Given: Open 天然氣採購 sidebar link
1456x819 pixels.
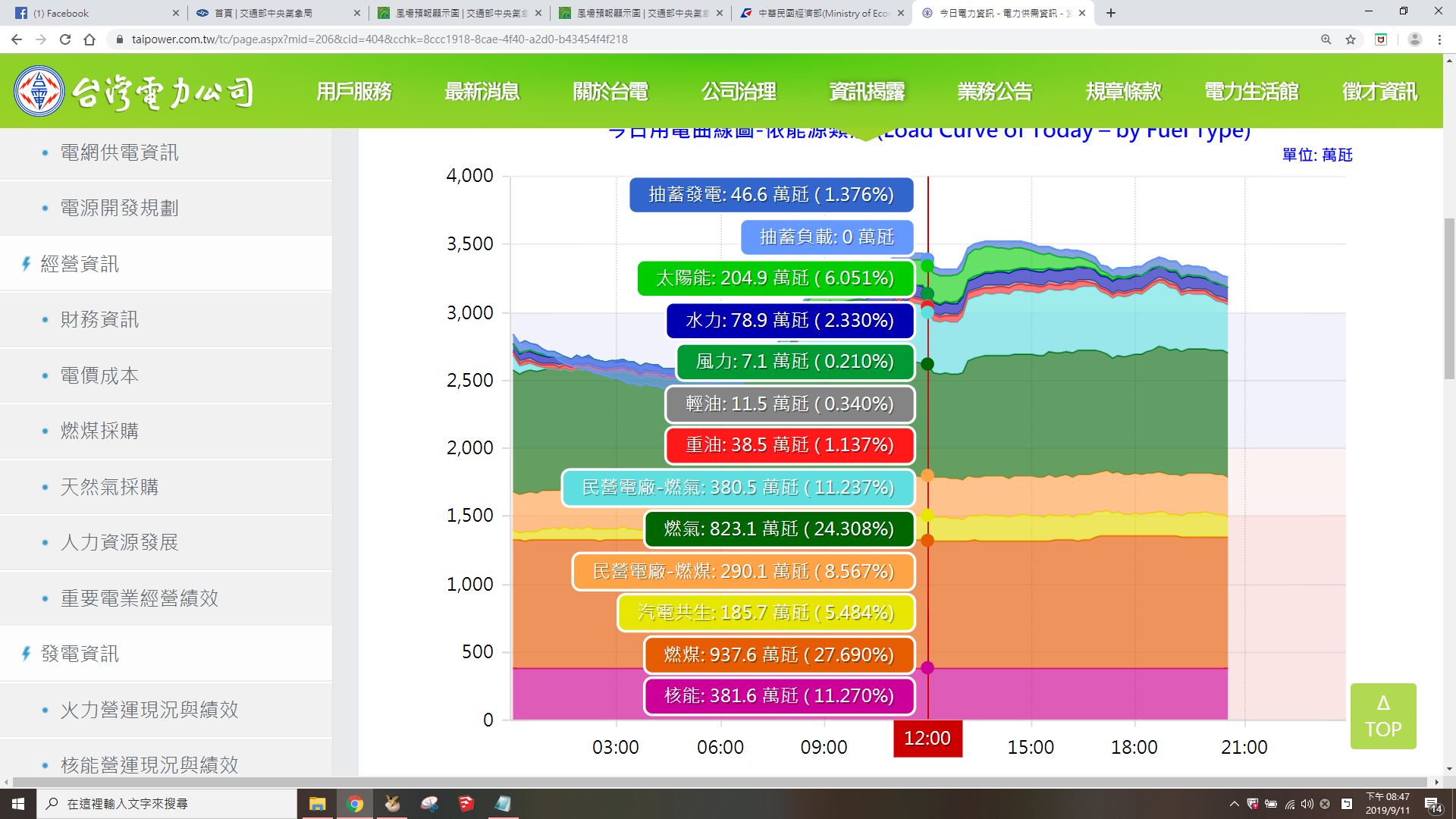Looking at the screenshot, I should (109, 487).
